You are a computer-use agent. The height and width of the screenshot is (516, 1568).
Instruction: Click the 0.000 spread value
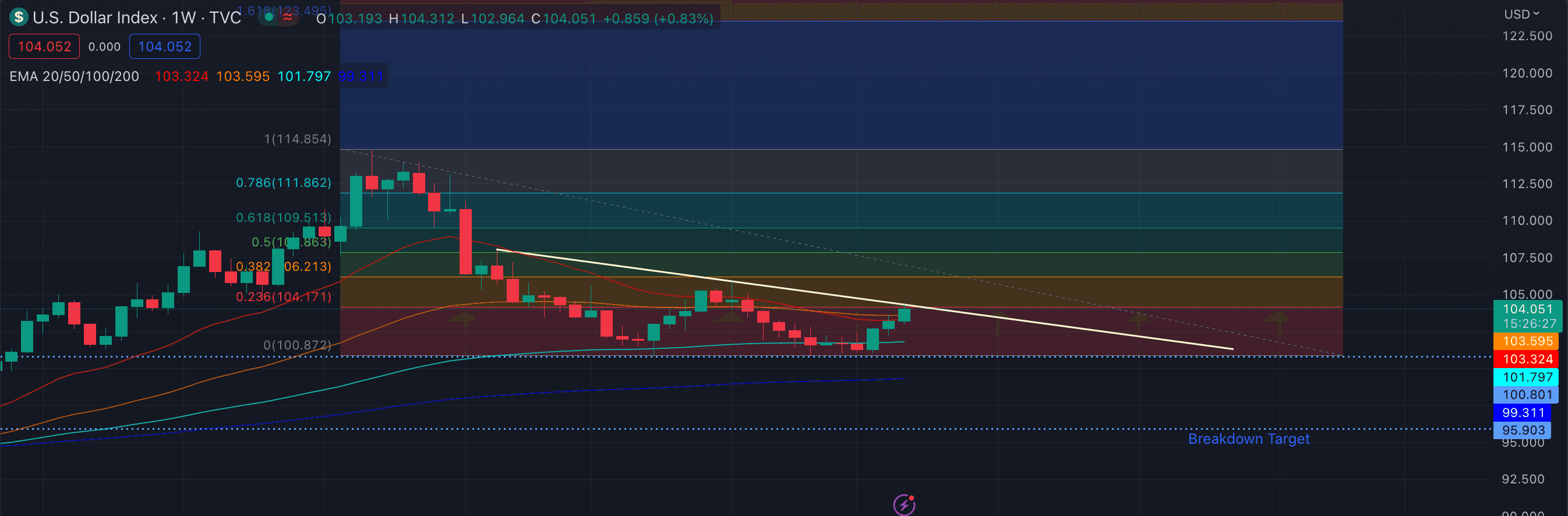[x=104, y=47]
